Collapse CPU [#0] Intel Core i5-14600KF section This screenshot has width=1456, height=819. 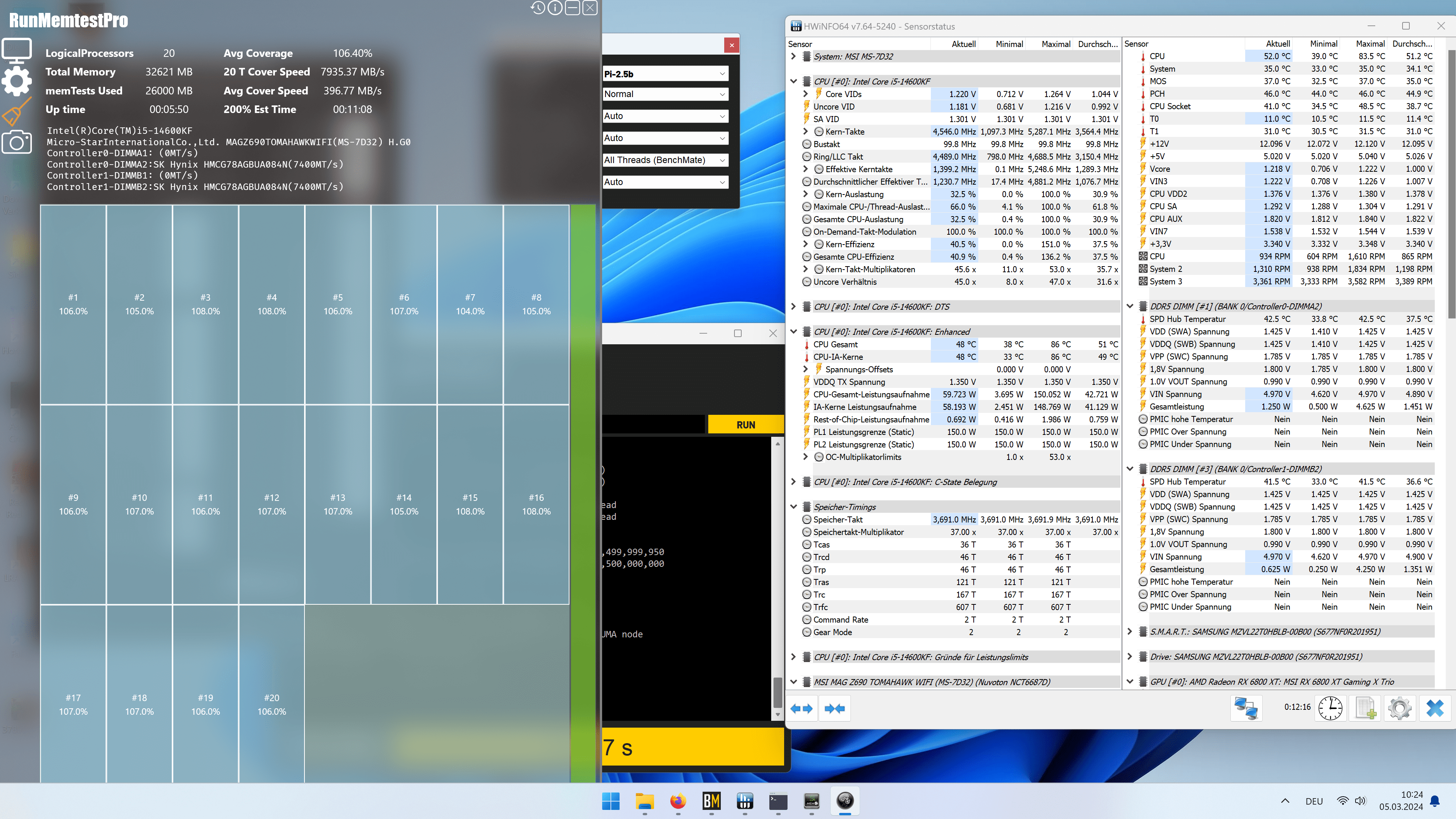tap(794, 82)
